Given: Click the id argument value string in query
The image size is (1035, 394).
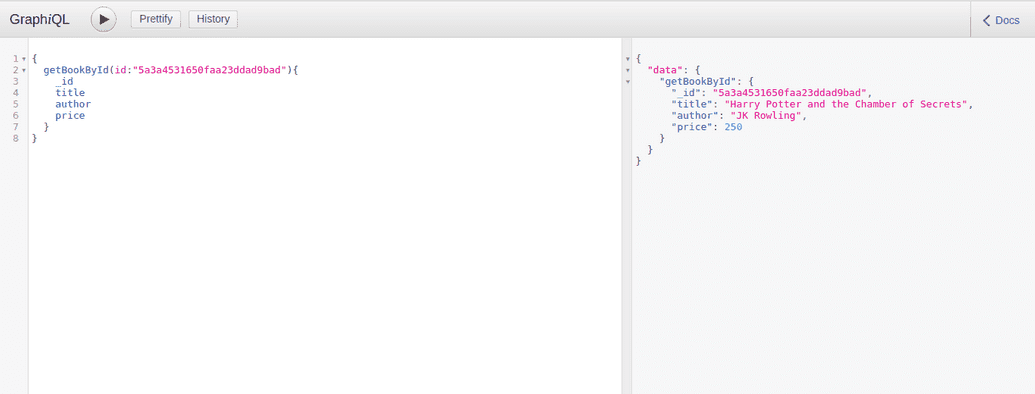Looking at the screenshot, I should point(211,70).
